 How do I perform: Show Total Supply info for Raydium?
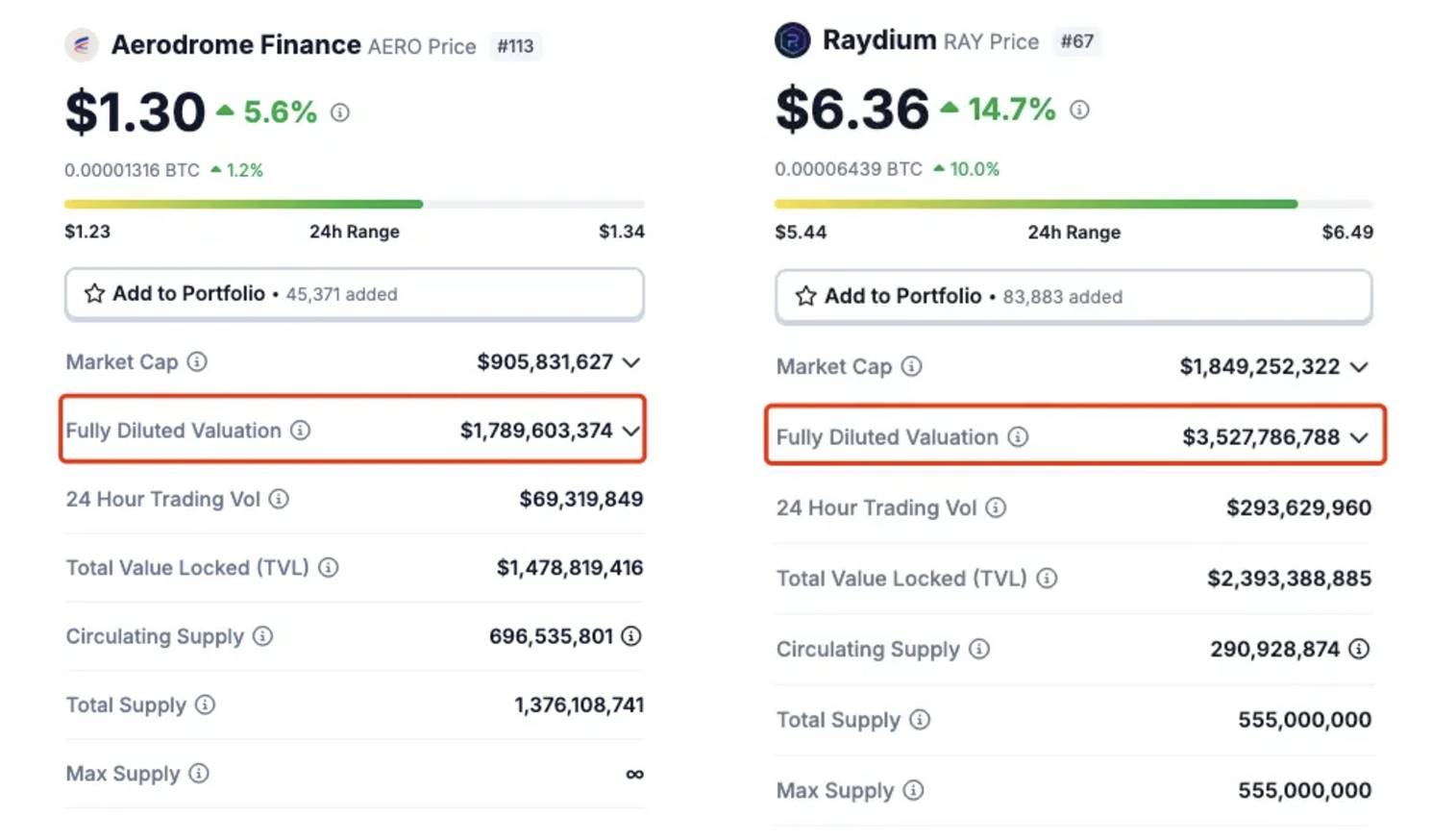coord(920,719)
